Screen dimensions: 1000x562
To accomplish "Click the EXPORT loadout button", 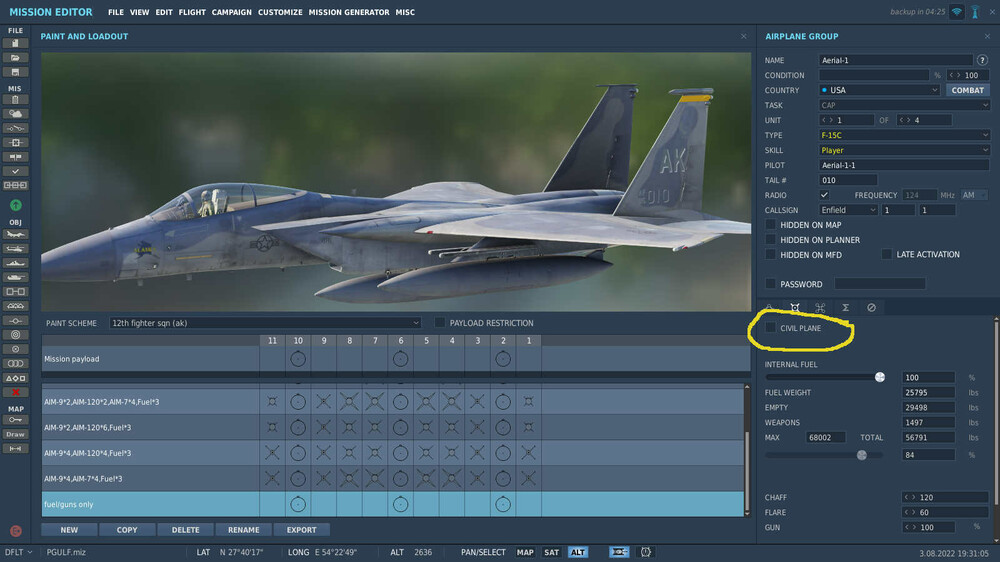I will point(301,530).
